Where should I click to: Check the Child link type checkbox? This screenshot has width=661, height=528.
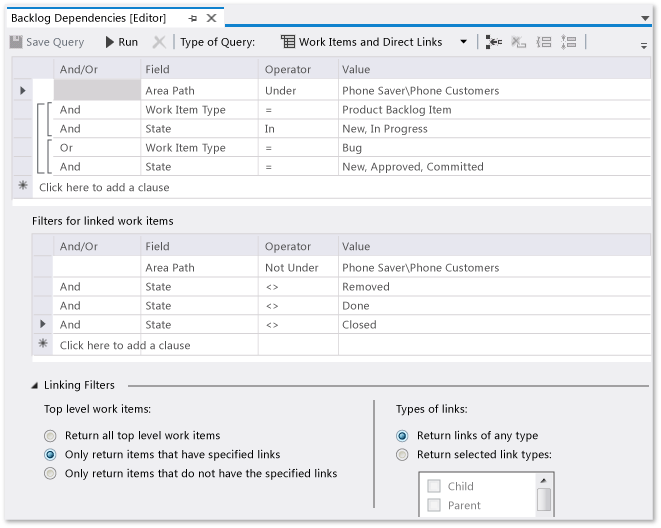click(x=434, y=486)
